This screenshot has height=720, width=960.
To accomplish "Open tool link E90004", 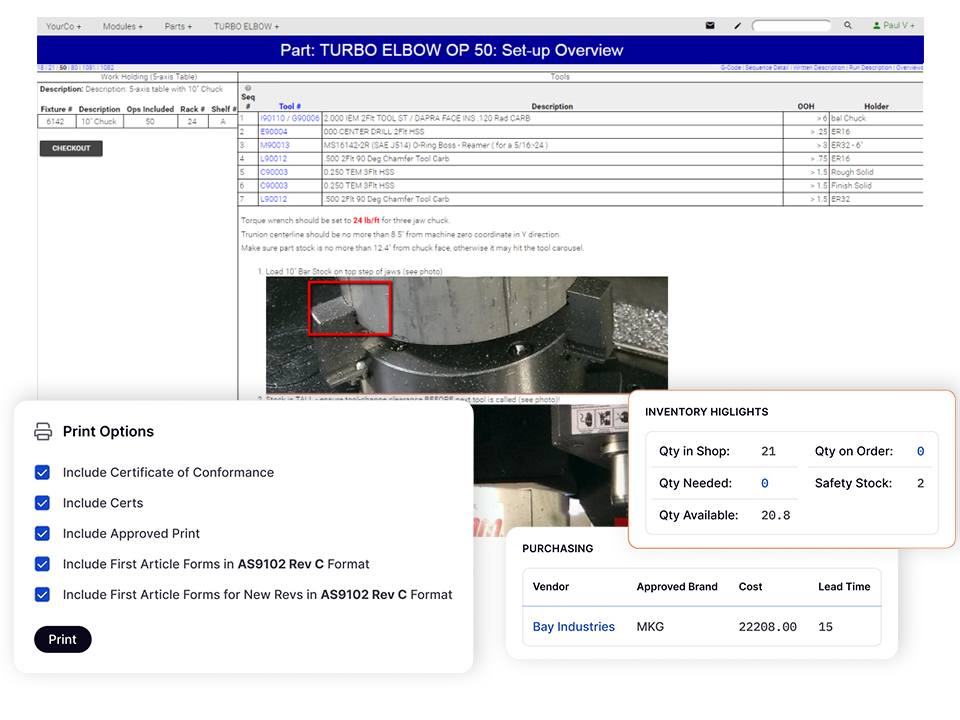I will coord(274,132).
